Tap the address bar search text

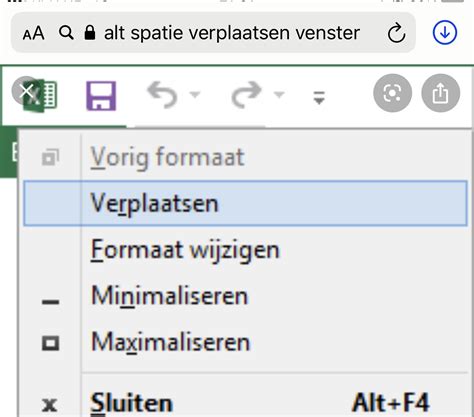click(232, 33)
